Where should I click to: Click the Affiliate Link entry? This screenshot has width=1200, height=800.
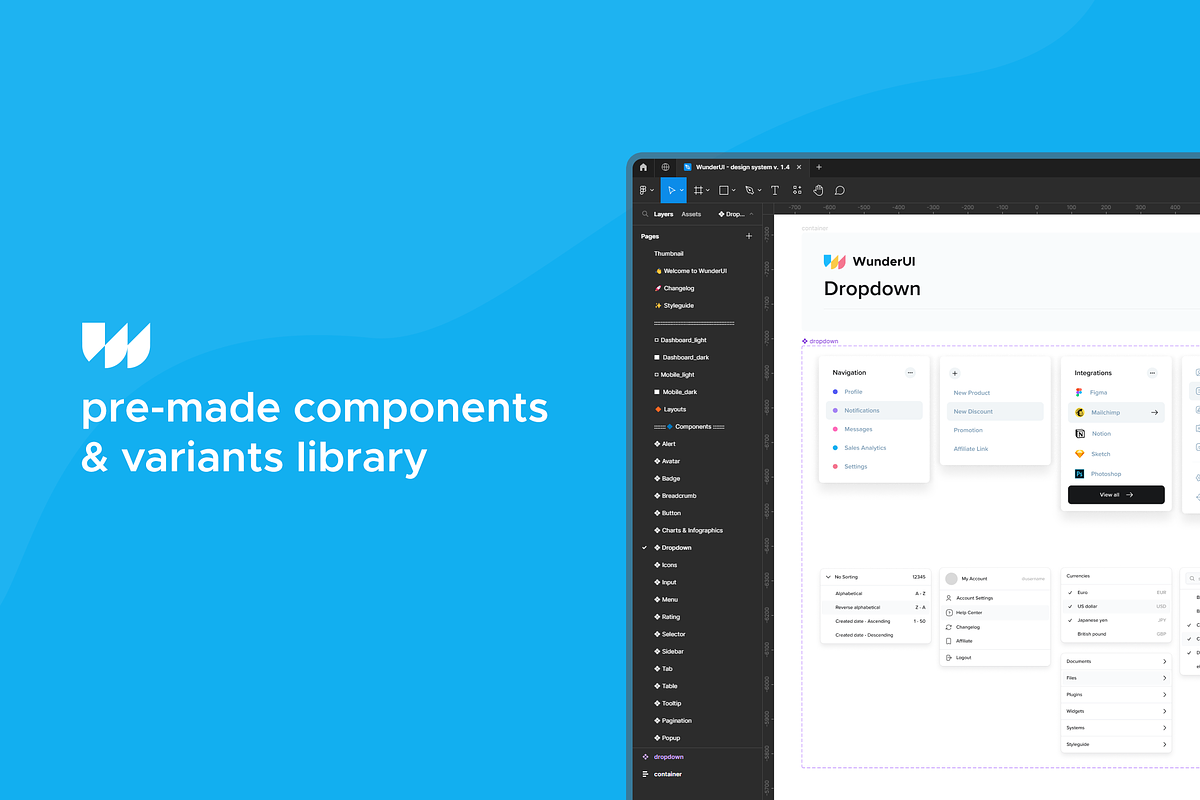point(971,448)
